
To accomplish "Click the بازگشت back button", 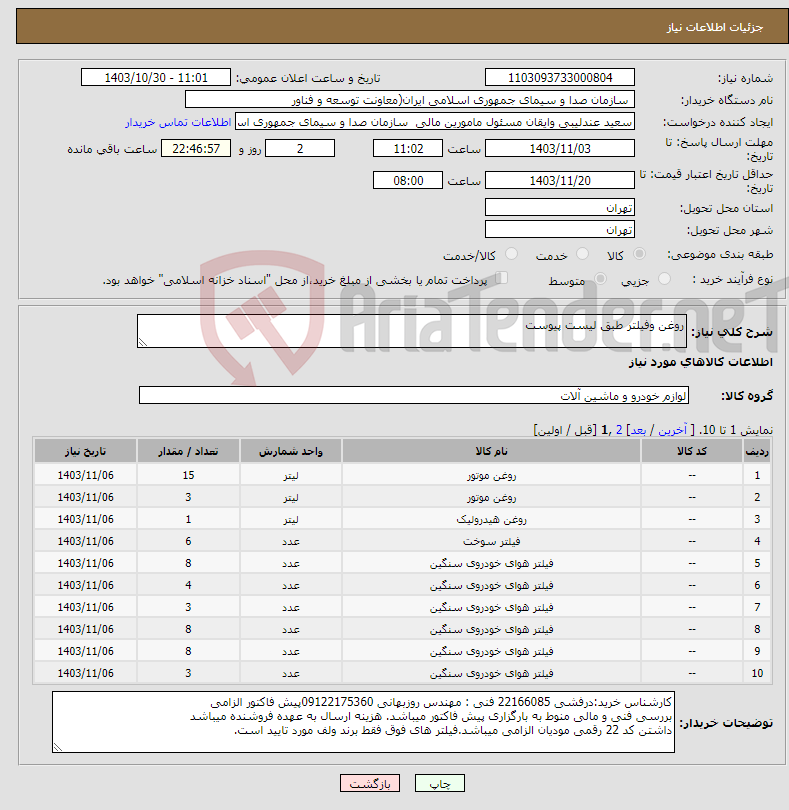I will click(370, 783).
